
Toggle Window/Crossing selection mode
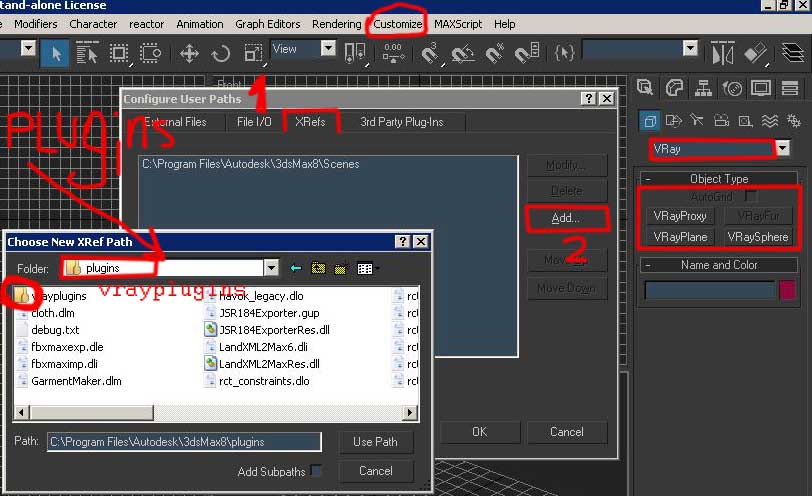pos(150,53)
